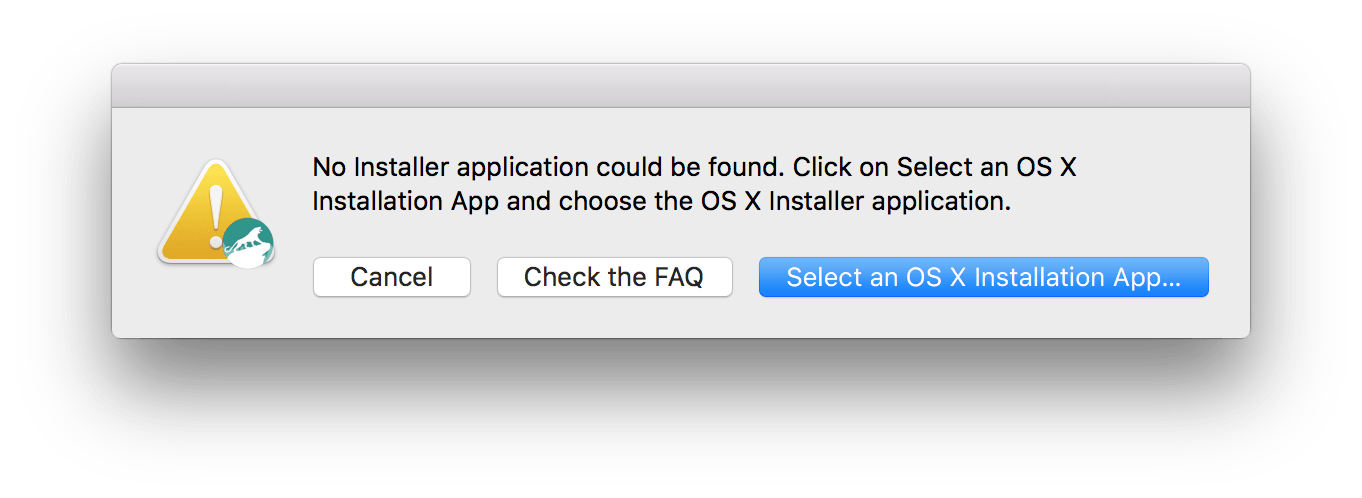The image size is (1362, 498).
Task: Select the blue default button to pick installer
Action: click(984, 277)
